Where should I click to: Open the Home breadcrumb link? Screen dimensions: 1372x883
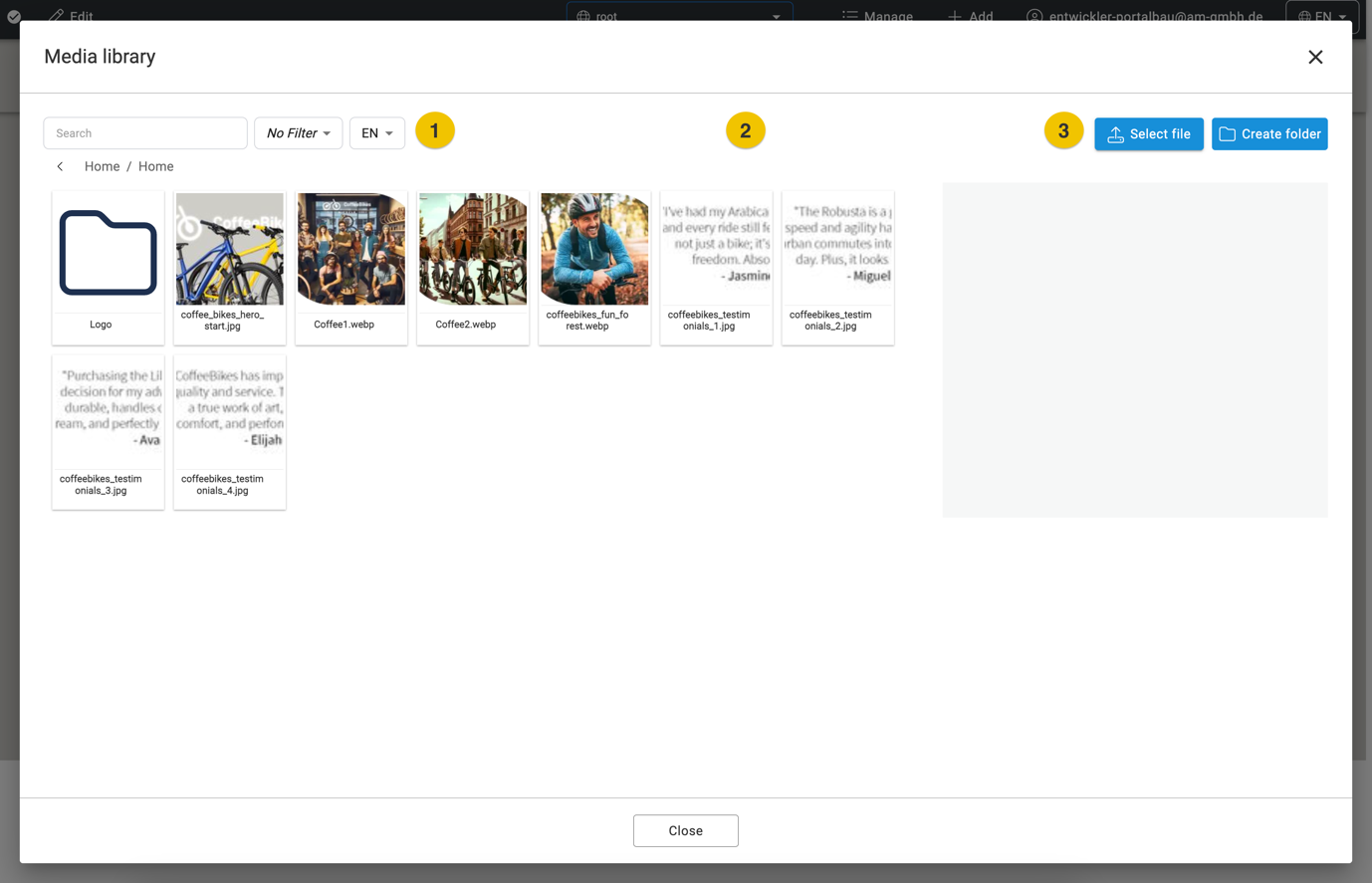102,166
